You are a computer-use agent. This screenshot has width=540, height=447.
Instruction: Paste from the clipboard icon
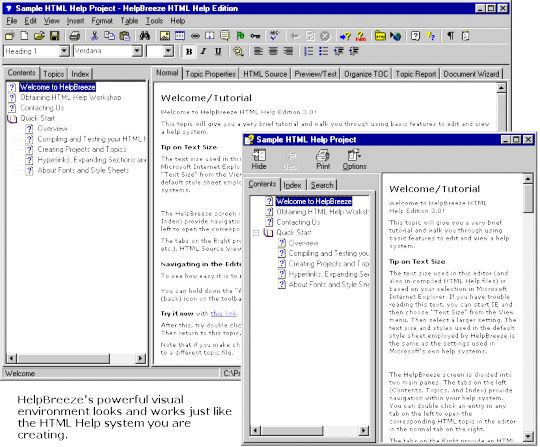(x=125, y=36)
